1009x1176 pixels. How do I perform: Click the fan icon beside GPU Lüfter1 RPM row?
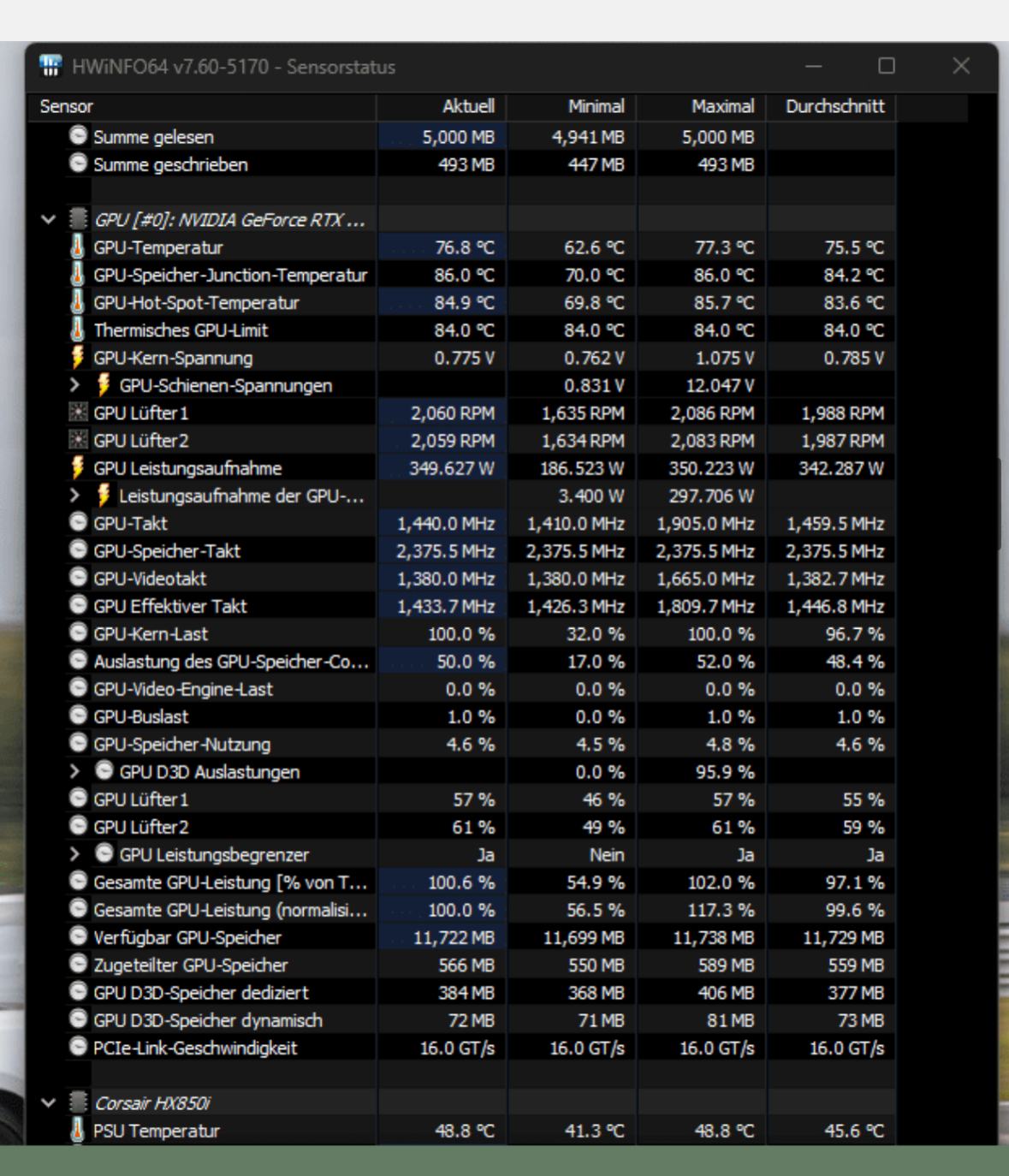tap(78, 412)
